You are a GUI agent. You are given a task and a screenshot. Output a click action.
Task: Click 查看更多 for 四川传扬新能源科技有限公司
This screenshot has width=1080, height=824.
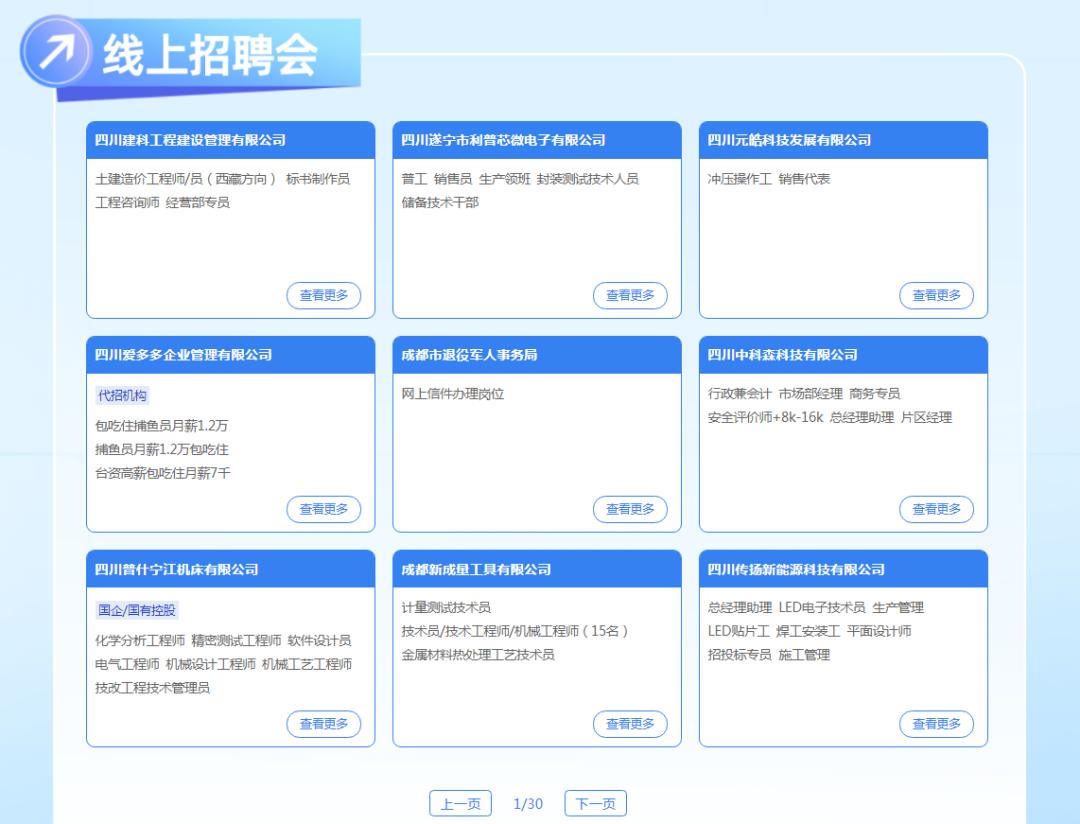[x=936, y=724]
